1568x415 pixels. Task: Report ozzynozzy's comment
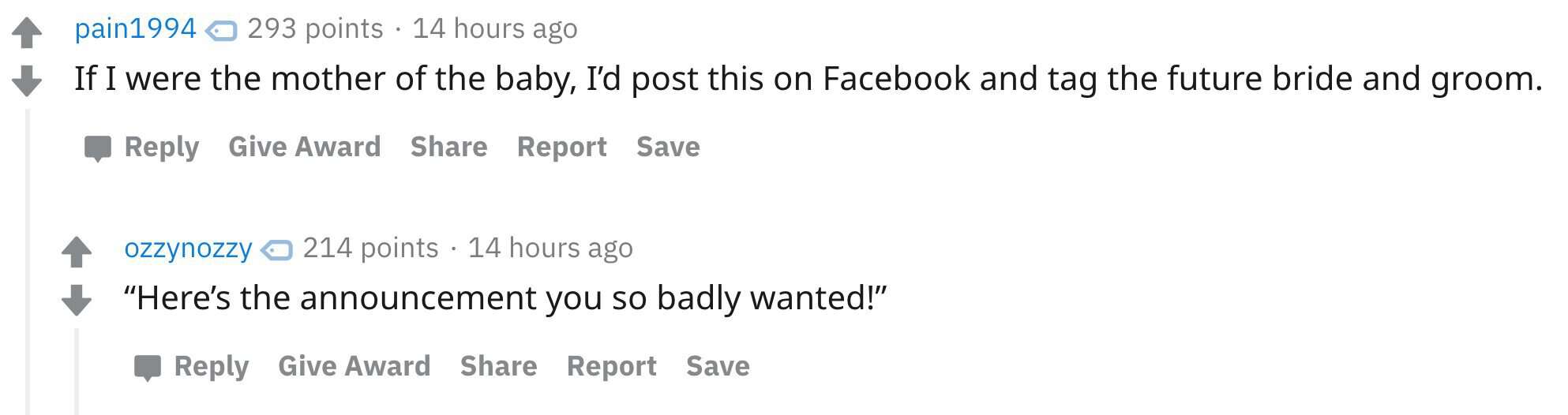611,367
